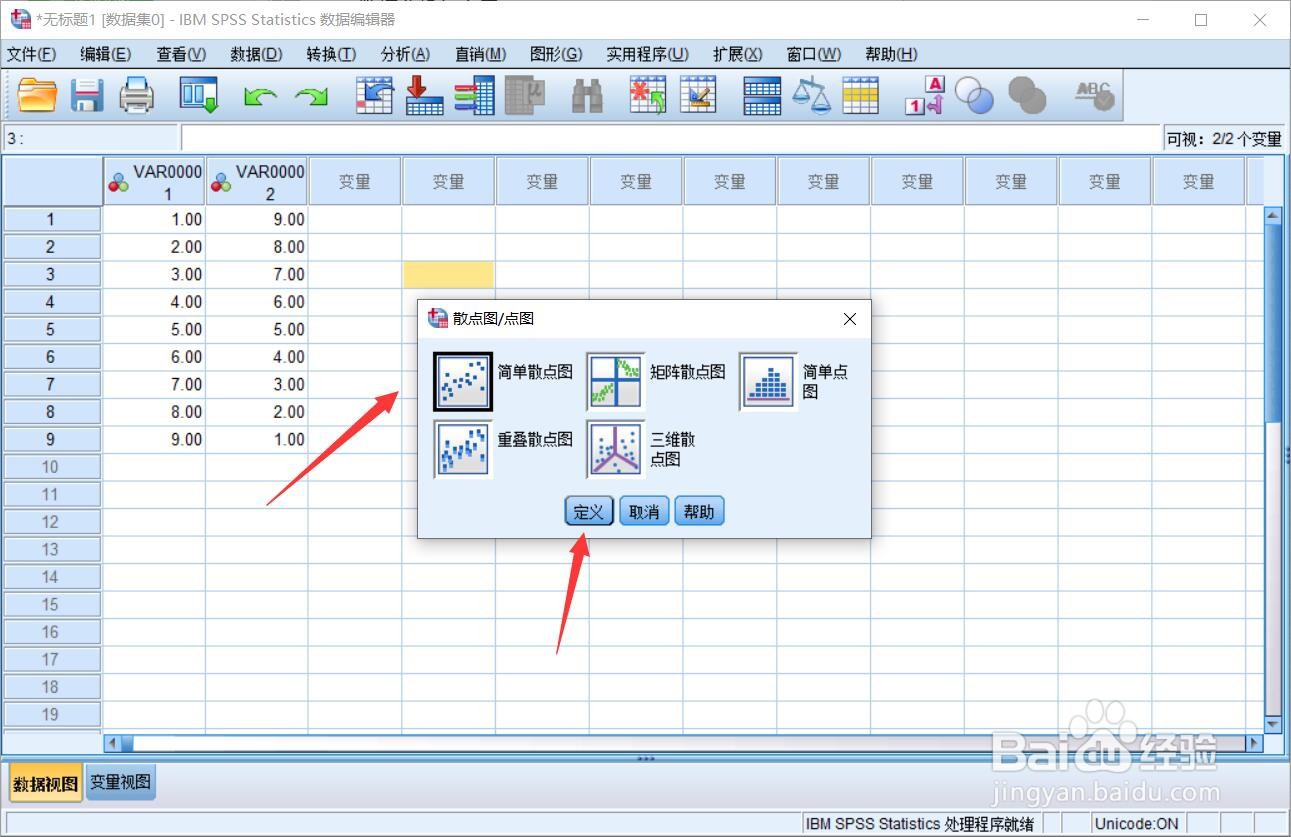Click the 帮助 (Help) button in dialog
1291x837 pixels.
point(699,511)
